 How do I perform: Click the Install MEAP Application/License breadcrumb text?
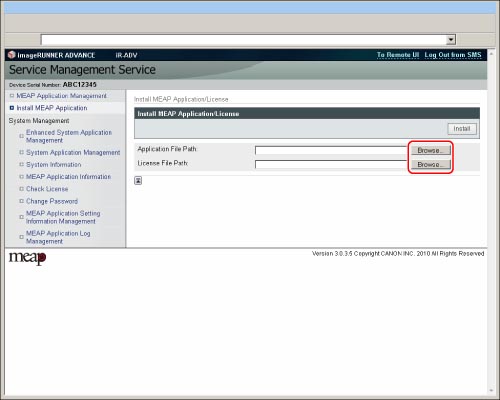[181, 99]
